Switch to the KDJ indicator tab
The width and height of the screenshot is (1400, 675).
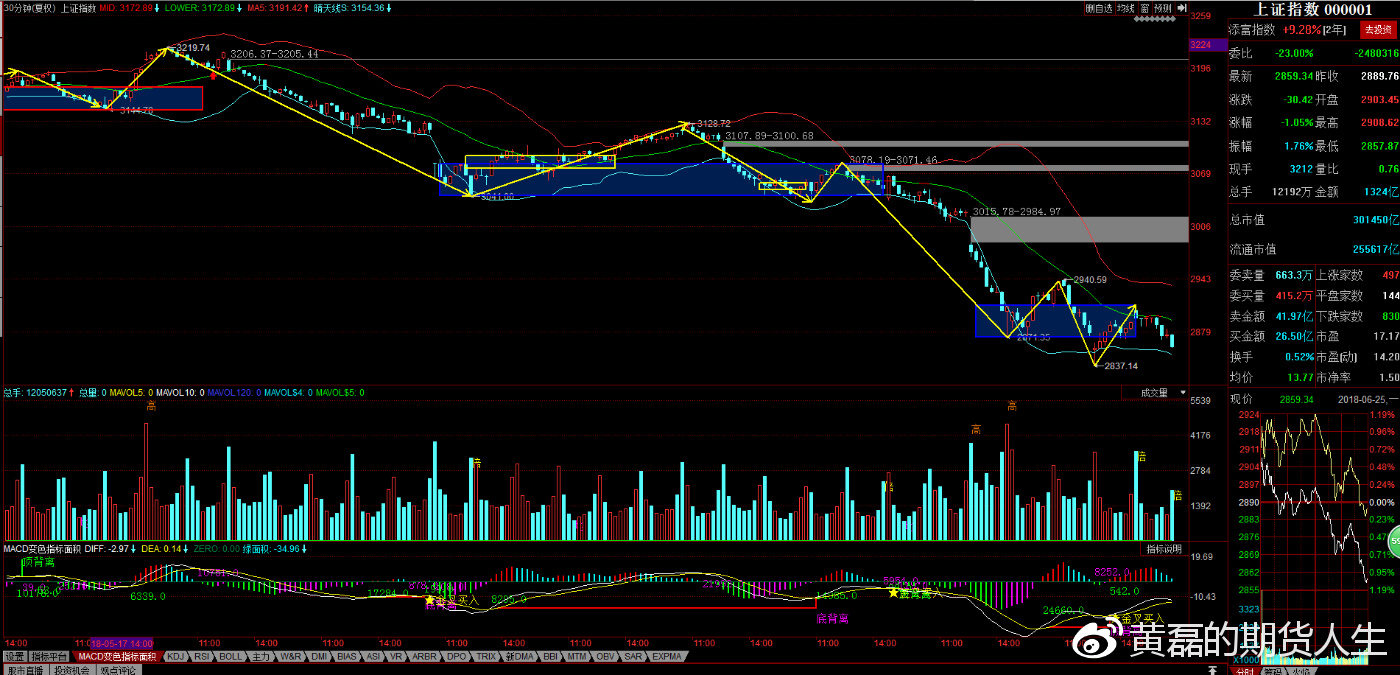[x=176, y=656]
